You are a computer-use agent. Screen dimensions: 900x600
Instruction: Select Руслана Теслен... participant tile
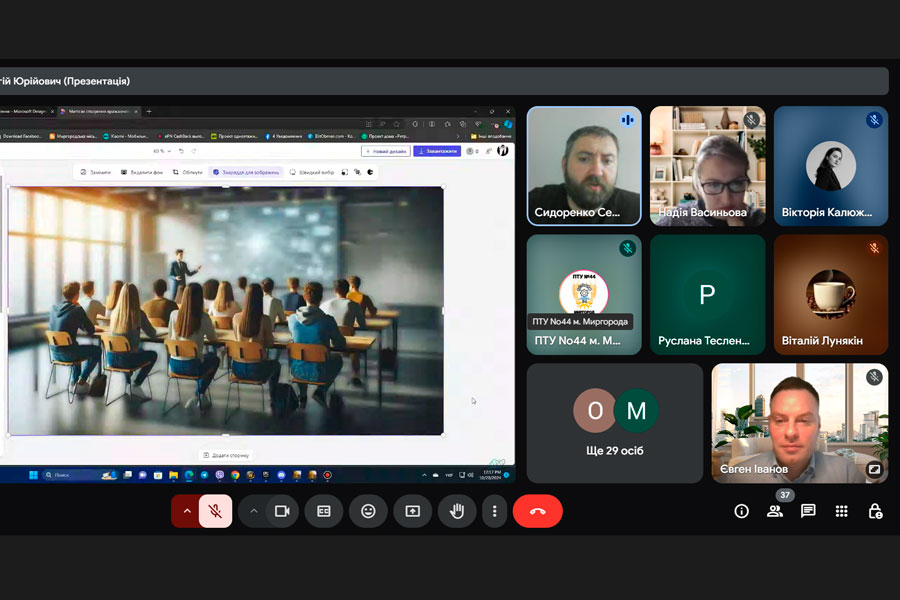pyautogui.click(x=708, y=295)
